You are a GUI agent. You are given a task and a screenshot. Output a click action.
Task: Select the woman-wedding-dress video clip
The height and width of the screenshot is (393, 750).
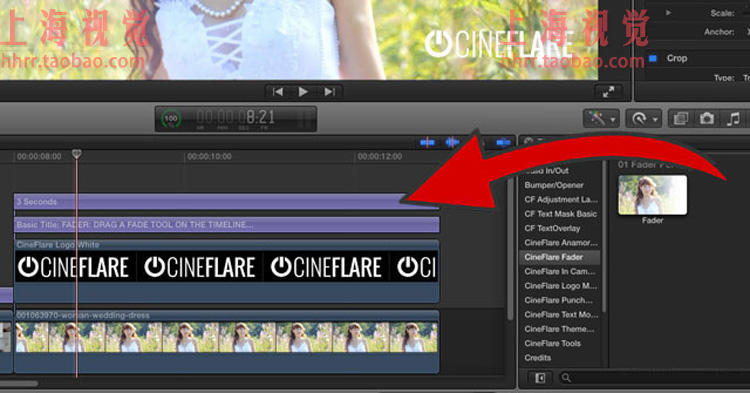226,341
